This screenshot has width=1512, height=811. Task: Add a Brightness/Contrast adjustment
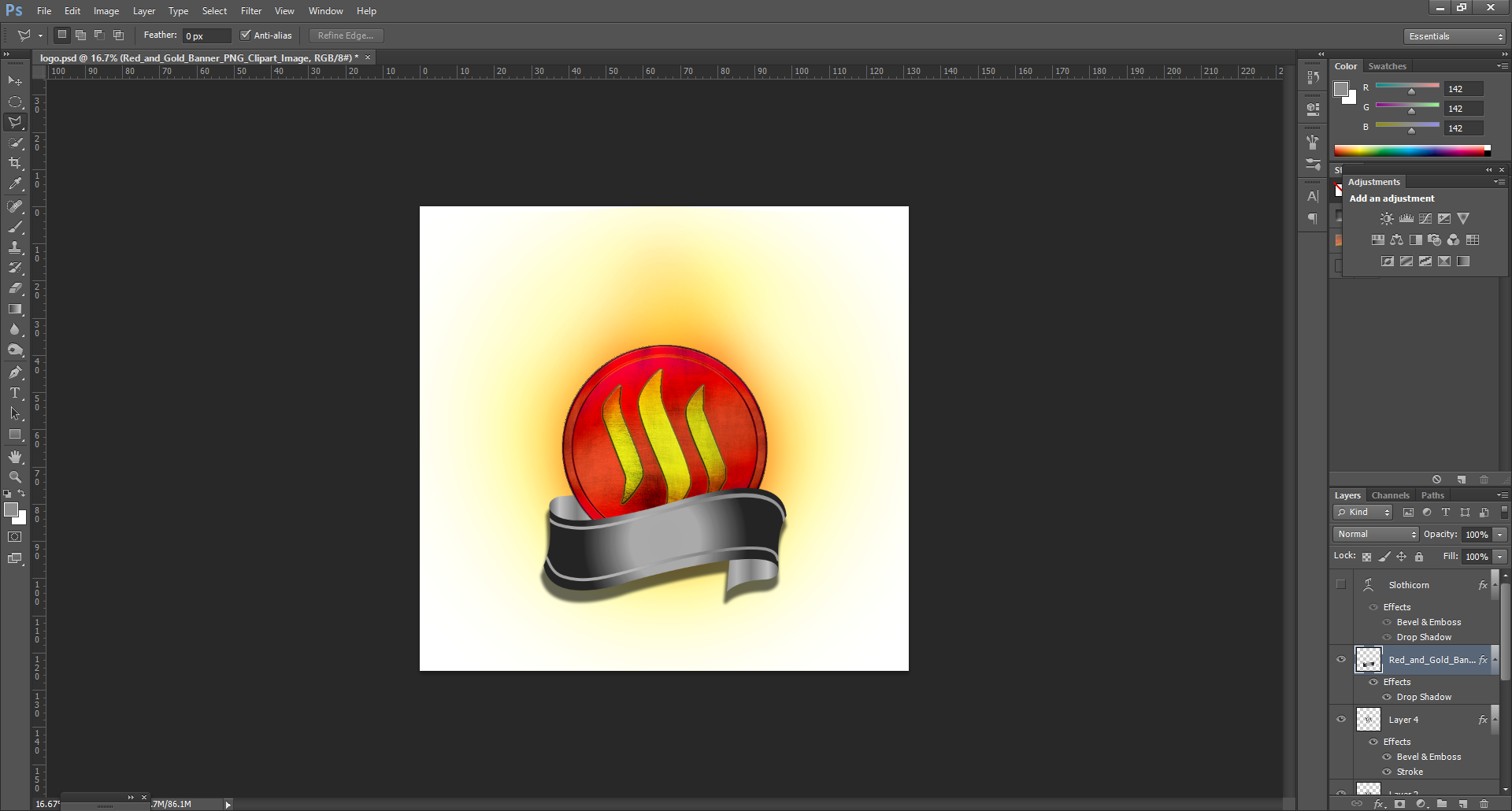click(x=1387, y=219)
